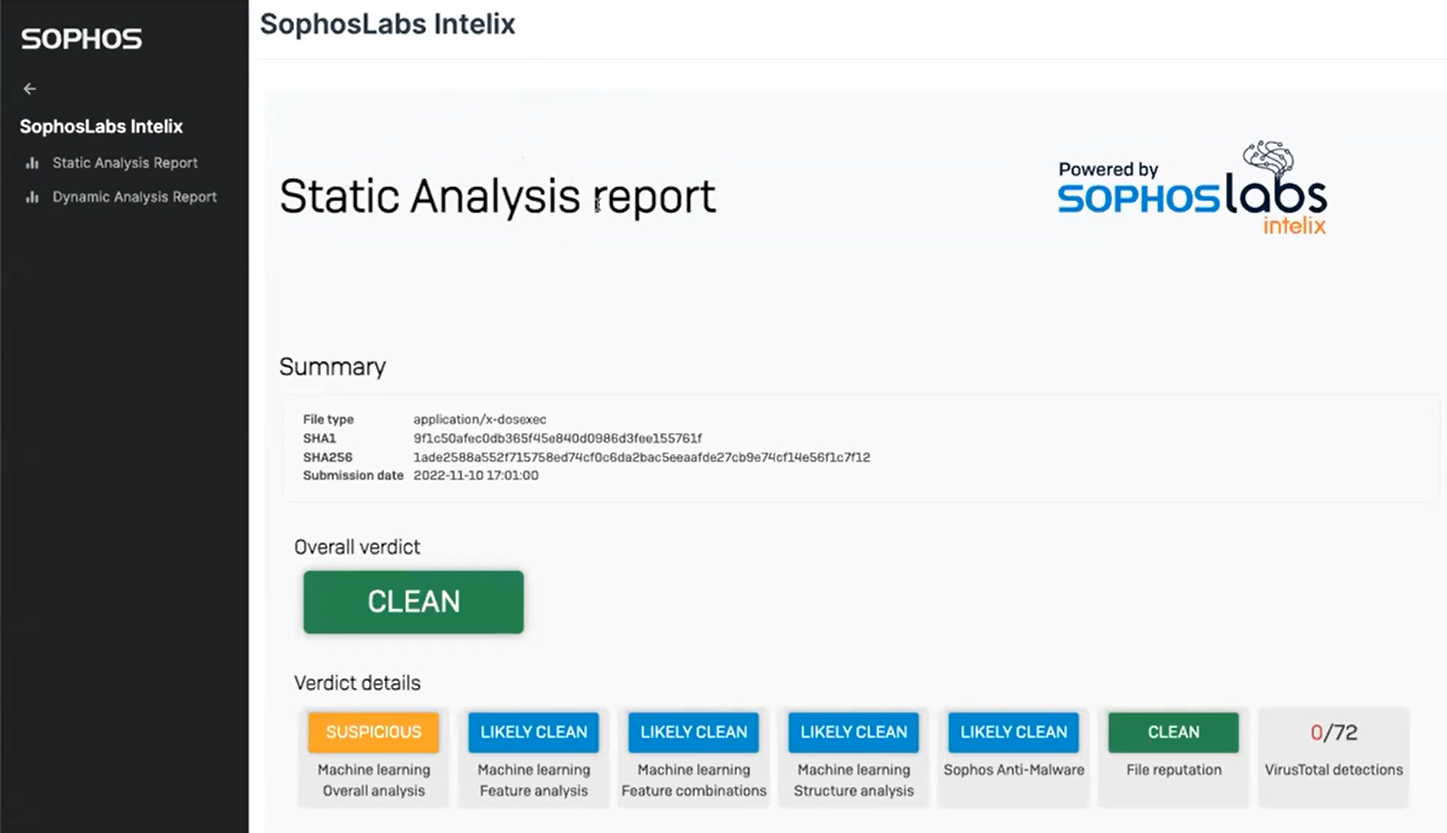The height and width of the screenshot is (833, 1447).
Task: Click the submission date value
Action: (476, 476)
